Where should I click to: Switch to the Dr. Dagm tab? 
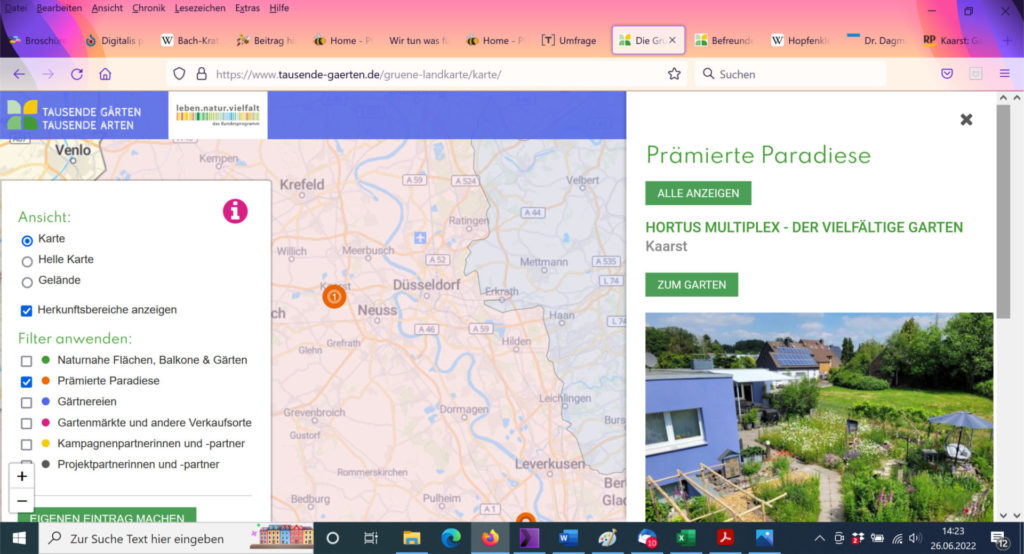pos(876,40)
